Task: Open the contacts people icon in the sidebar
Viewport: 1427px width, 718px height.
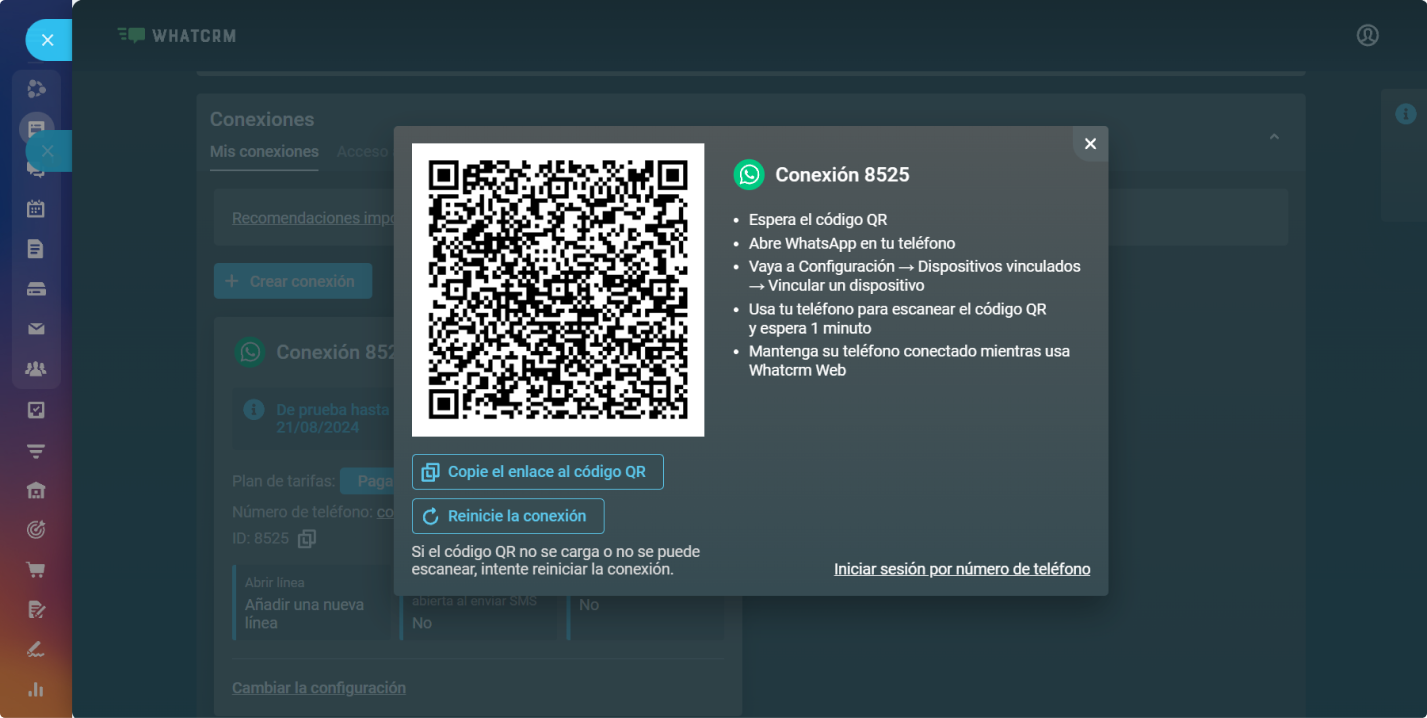Action: coord(36,369)
